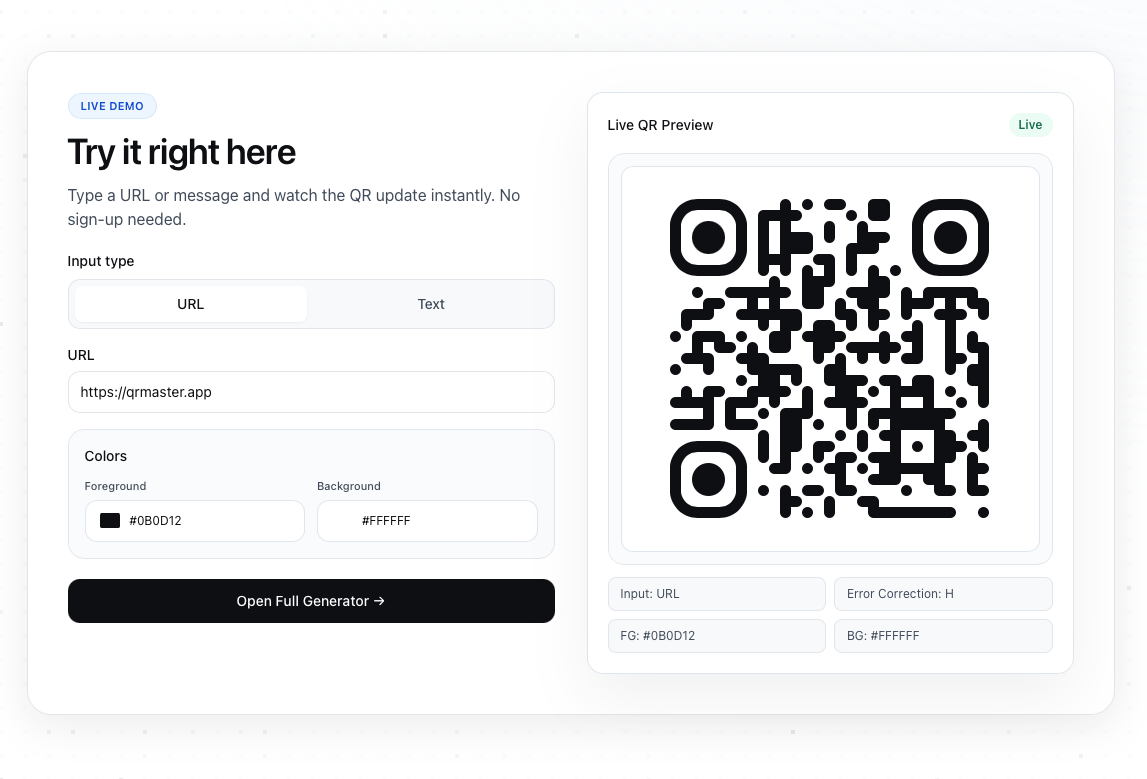Switch input type to Text
The width and height of the screenshot is (1147, 779).
(x=431, y=304)
